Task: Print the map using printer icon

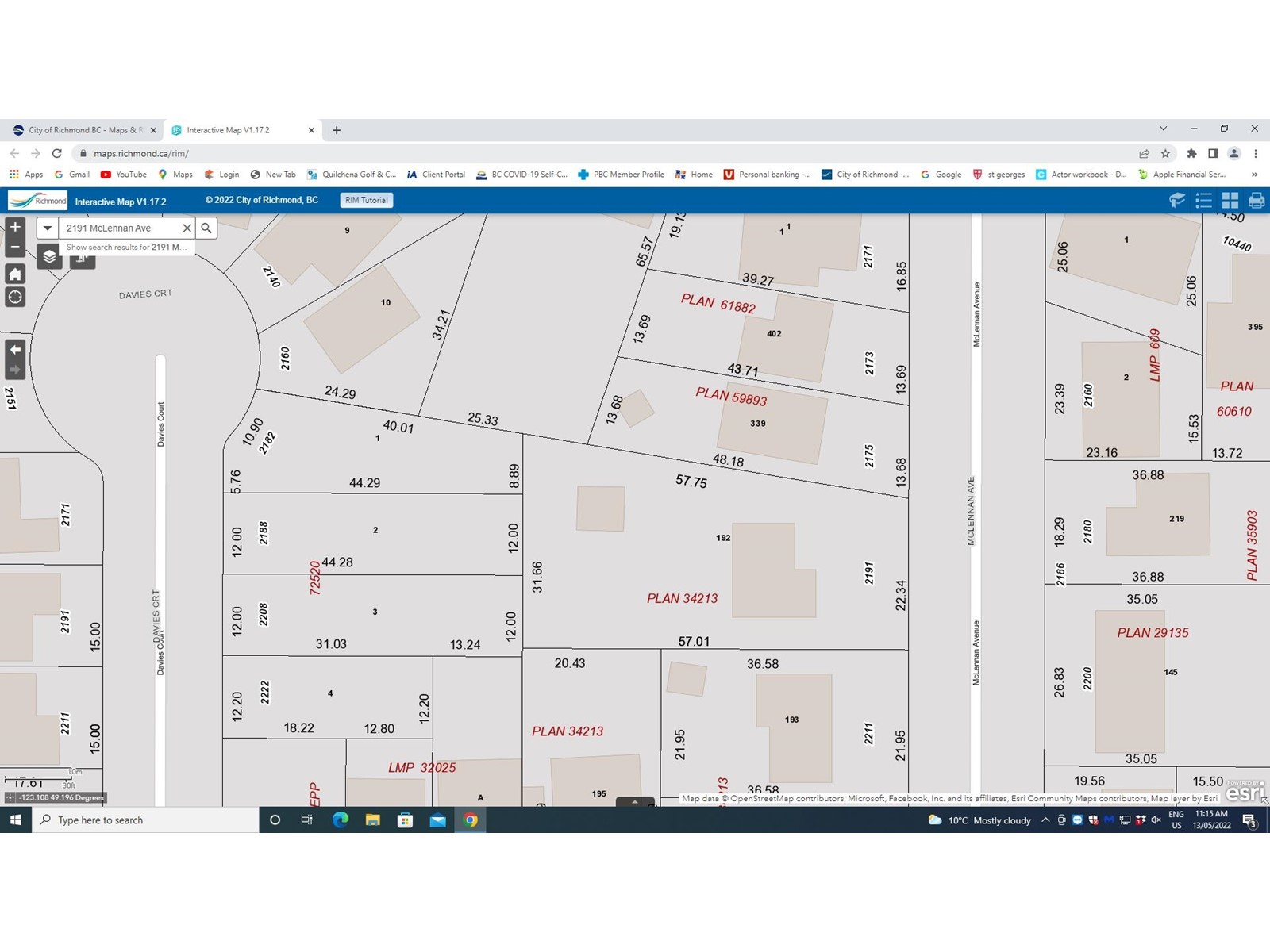Action: [1256, 201]
